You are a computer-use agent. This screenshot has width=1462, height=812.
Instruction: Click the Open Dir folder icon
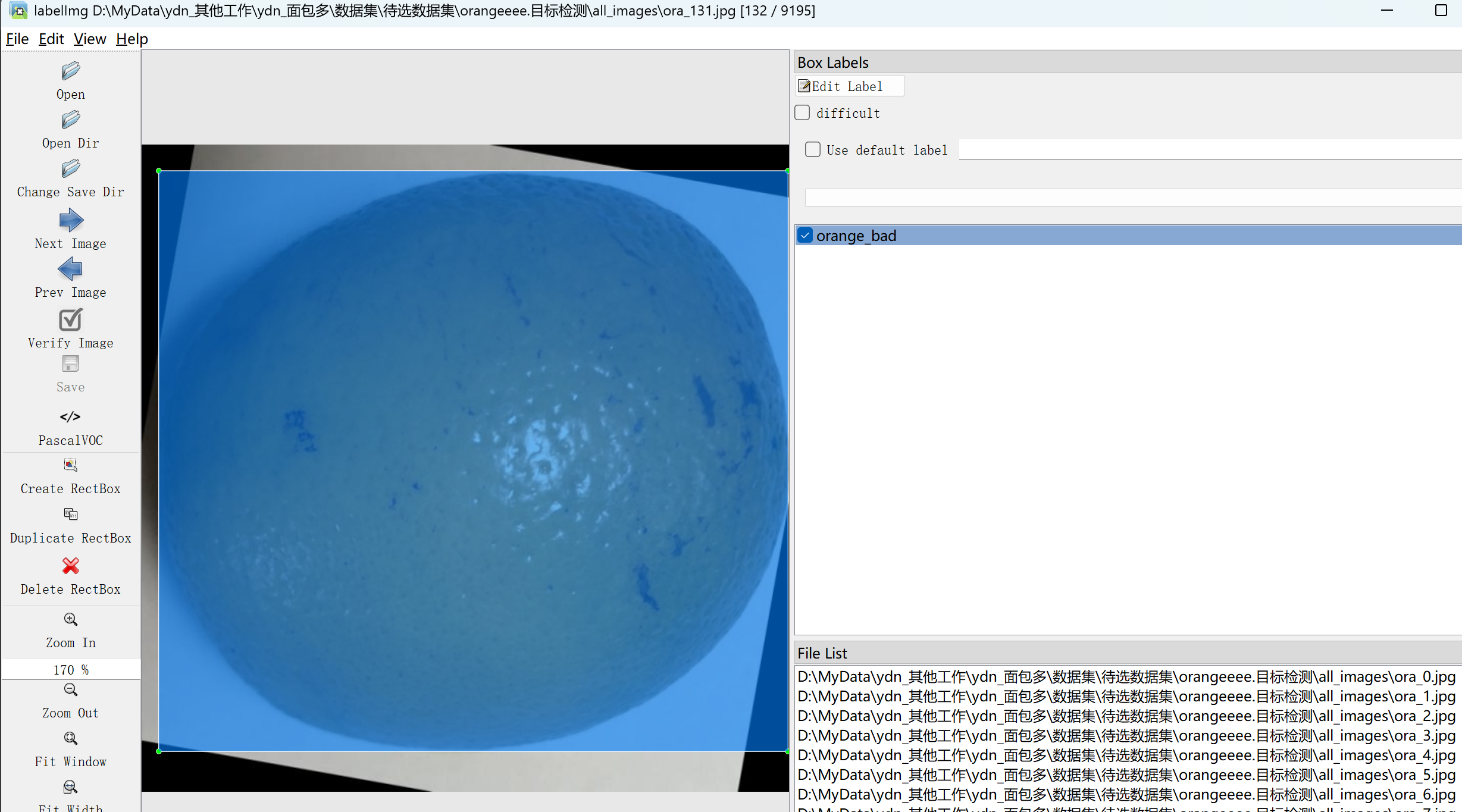(70, 120)
